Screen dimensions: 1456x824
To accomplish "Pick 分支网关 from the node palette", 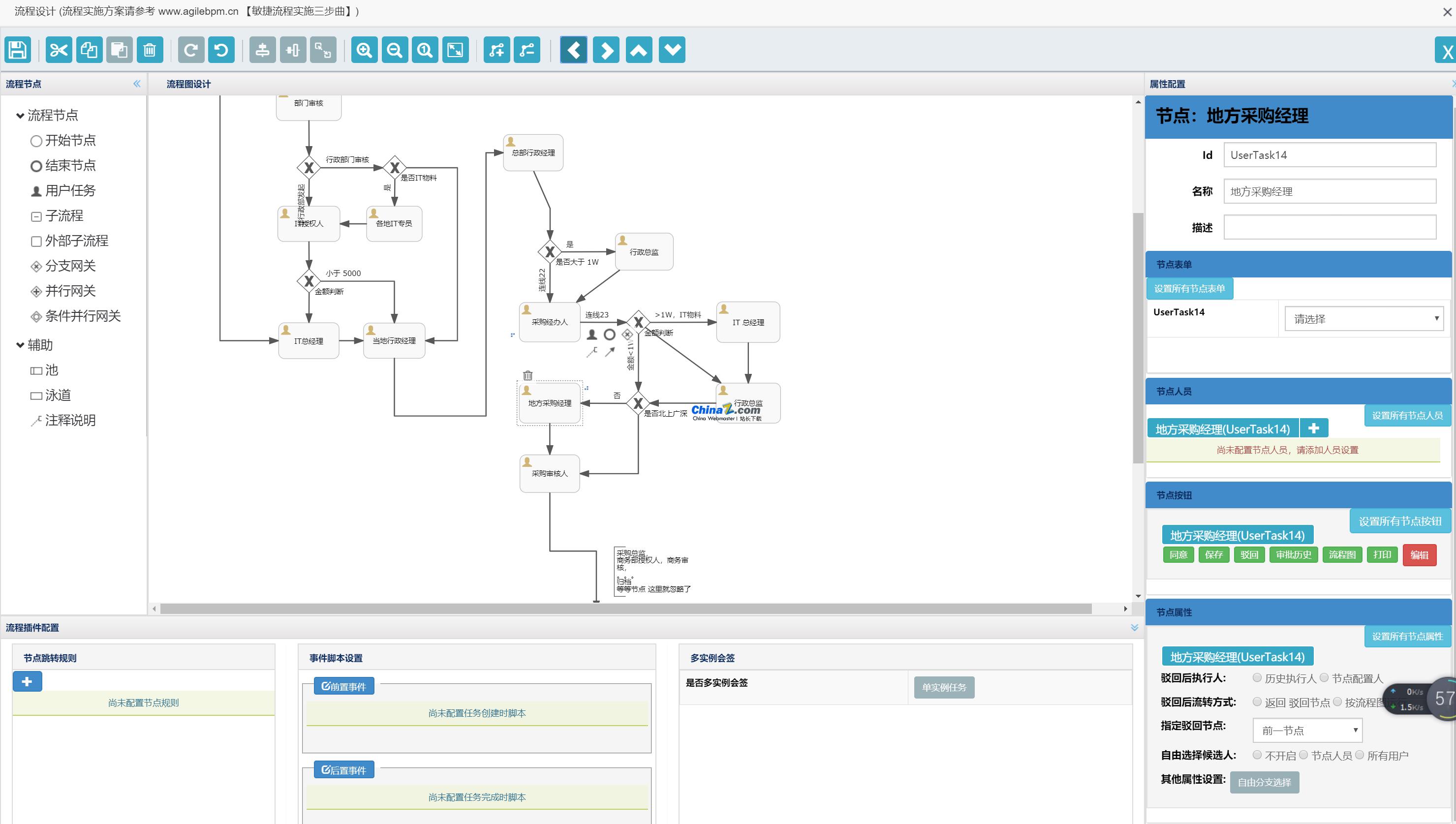I will [69, 266].
